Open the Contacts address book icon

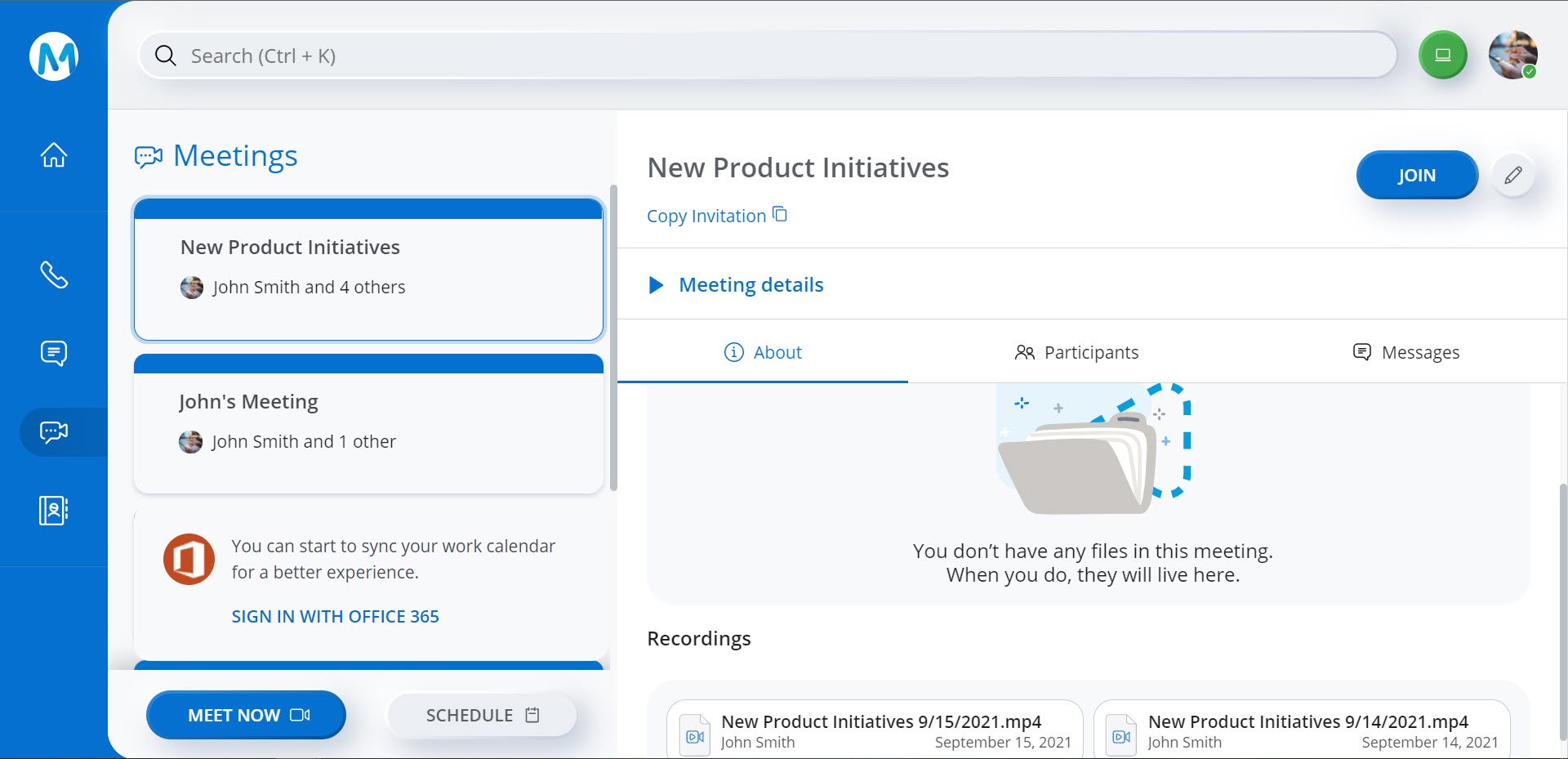(54, 511)
